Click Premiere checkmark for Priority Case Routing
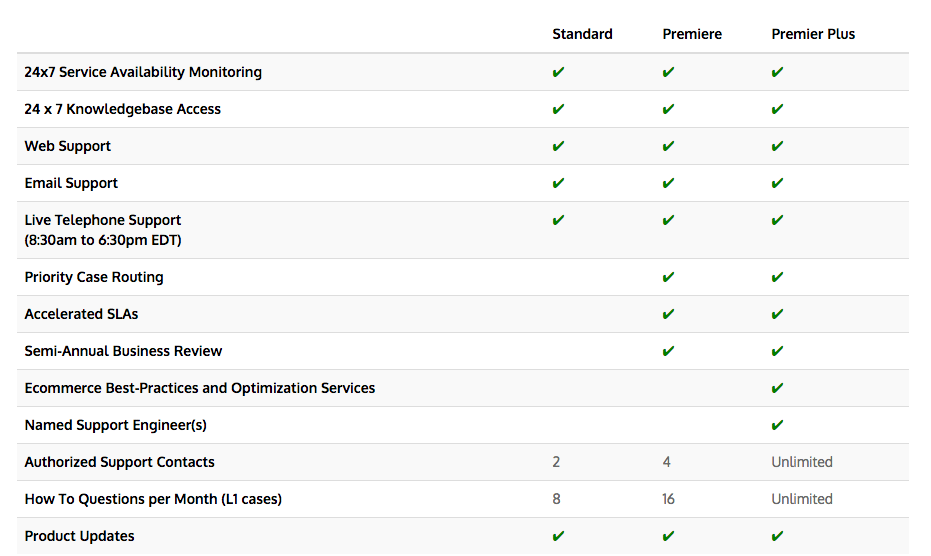Image resolution: width=931 pixels, height=556 pixels. [668, 277]
